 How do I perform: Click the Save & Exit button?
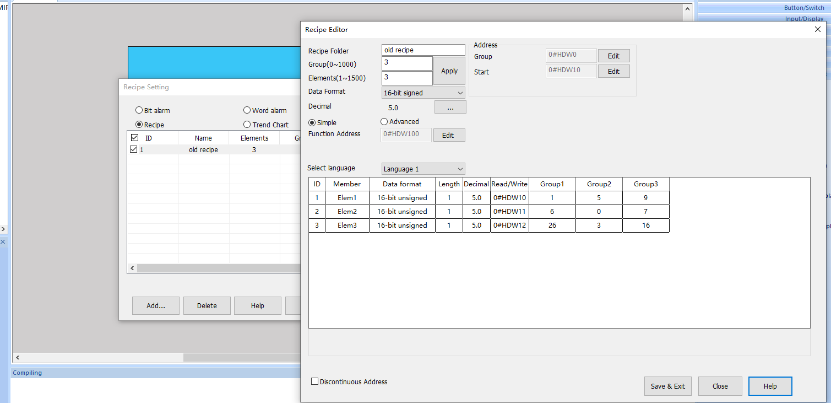pos(668,386)
